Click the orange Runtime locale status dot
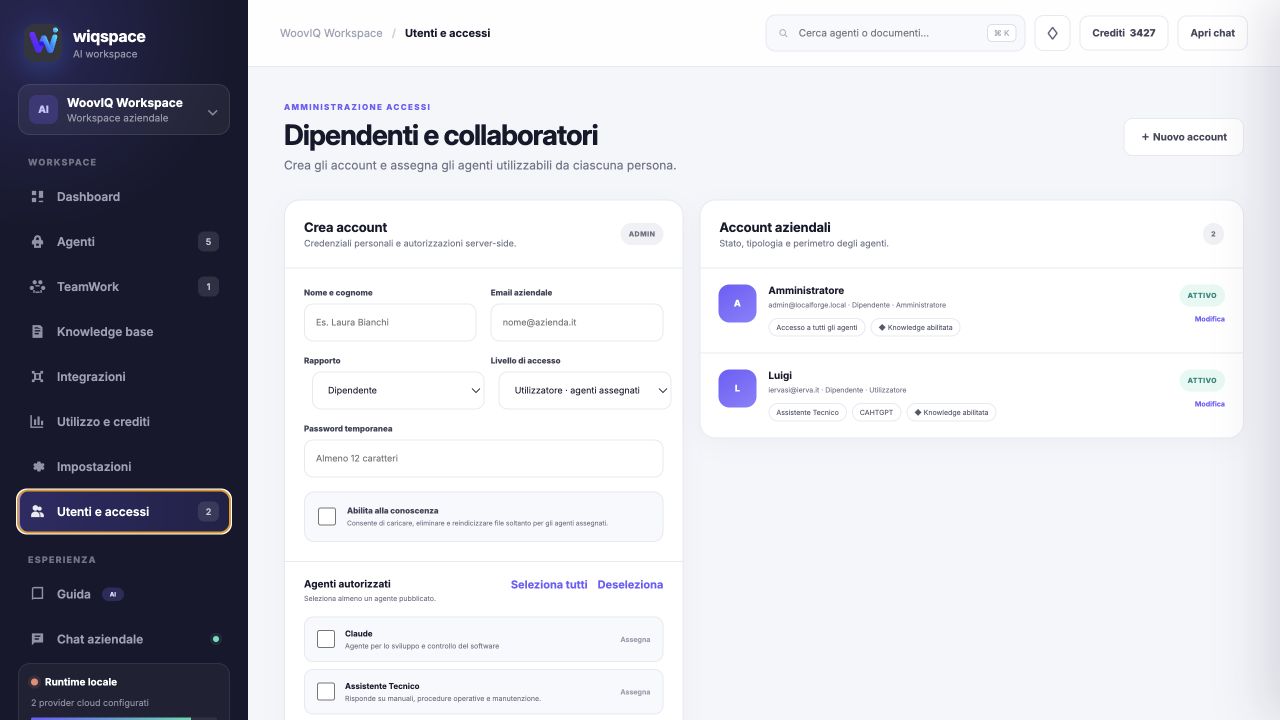This screenshot has height=720, width=1280. [x=34, y=682]
